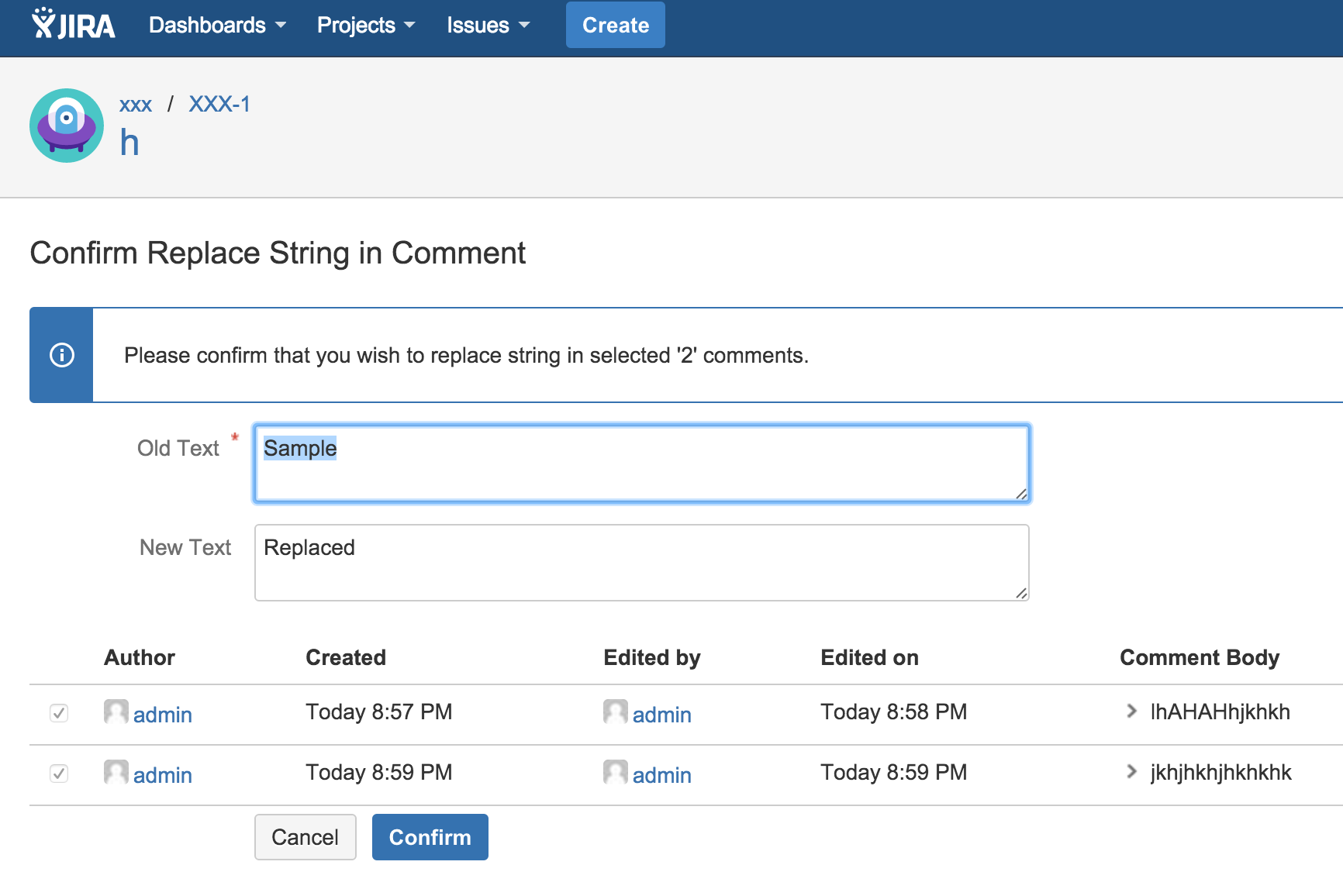This screenshot has height=896, width=1343.
Task: Click the 'Today 8:59 PM' created cell
Action: (379, 772)
